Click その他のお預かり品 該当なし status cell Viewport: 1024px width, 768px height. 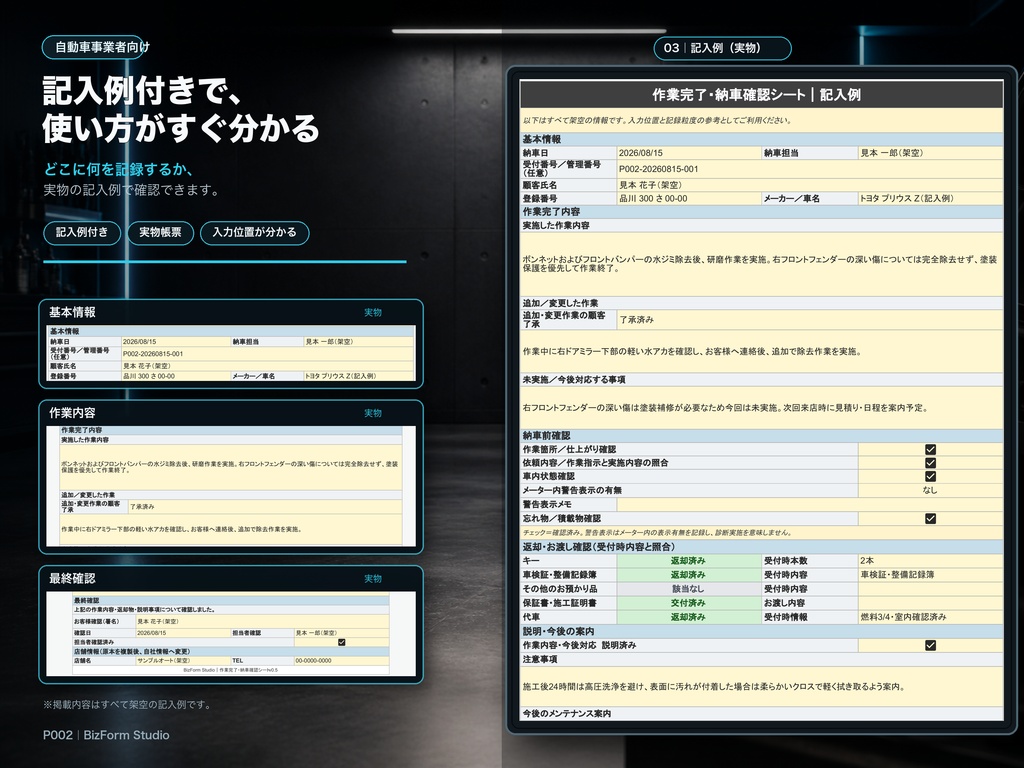pyautogui.click(x=689, y=589)
